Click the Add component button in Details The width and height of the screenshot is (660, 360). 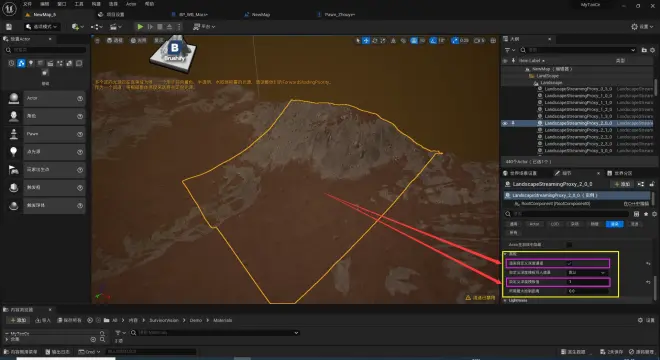click(622, 184)
